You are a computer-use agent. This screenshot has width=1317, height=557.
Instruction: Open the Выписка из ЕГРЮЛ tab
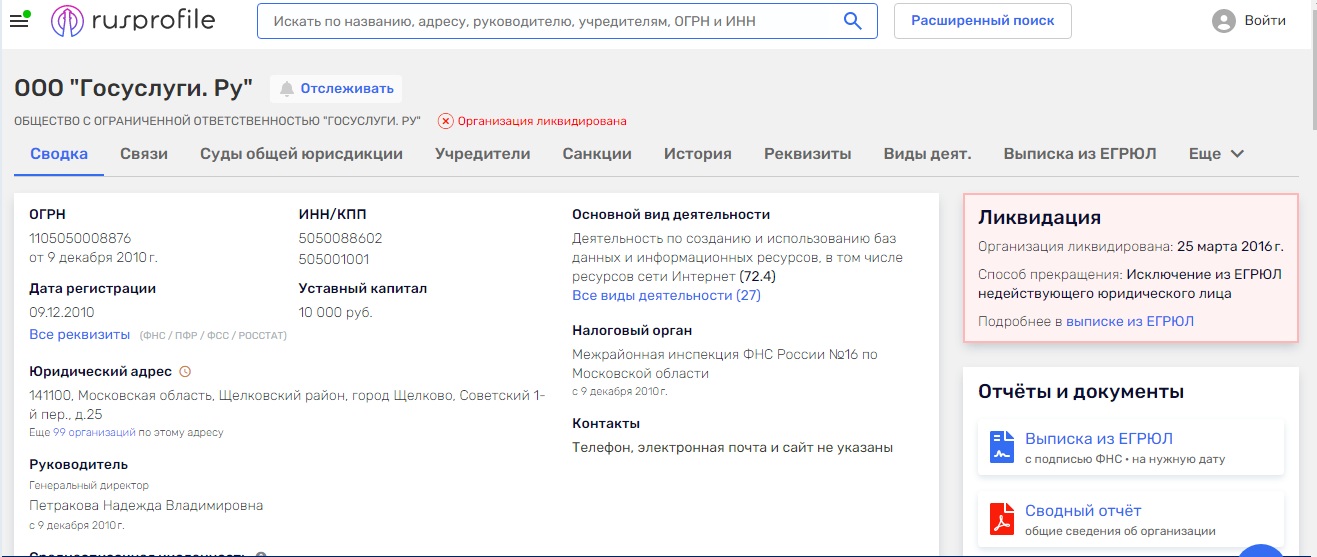point(1080,154)
